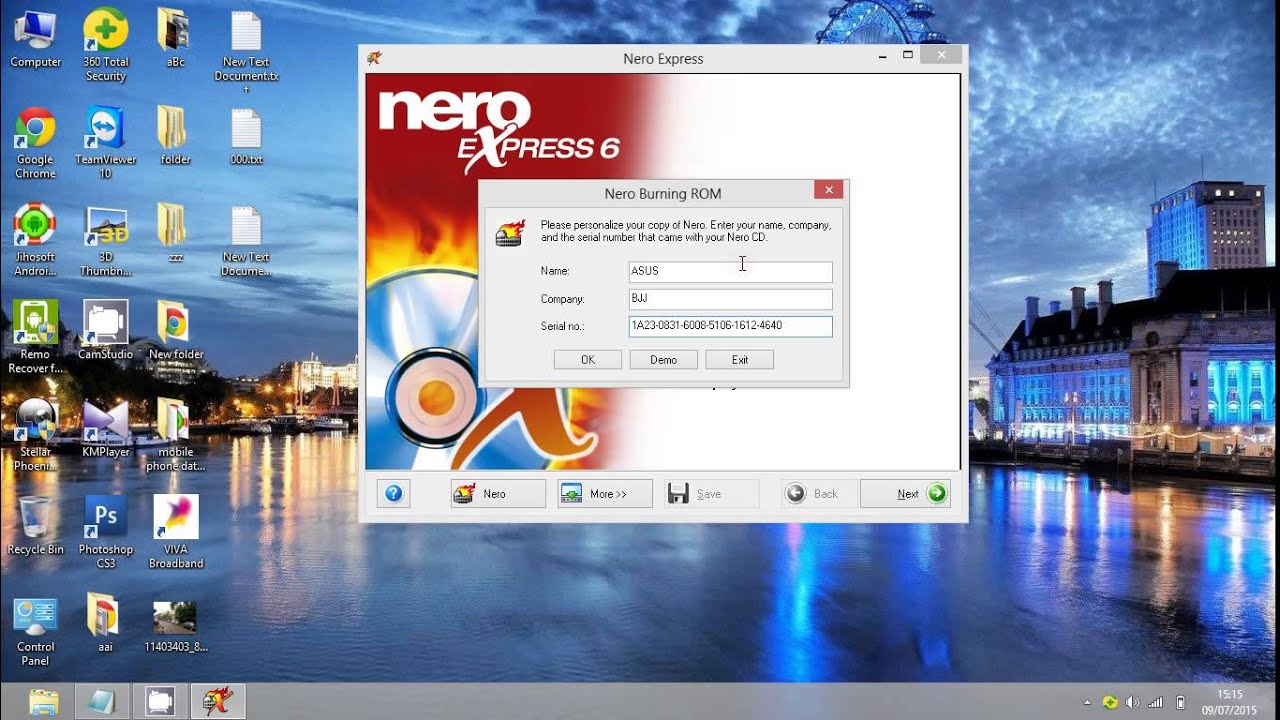Select the 000.txt file icon
The height and width of the screenshot is (720, 1280).
point(246,137)
